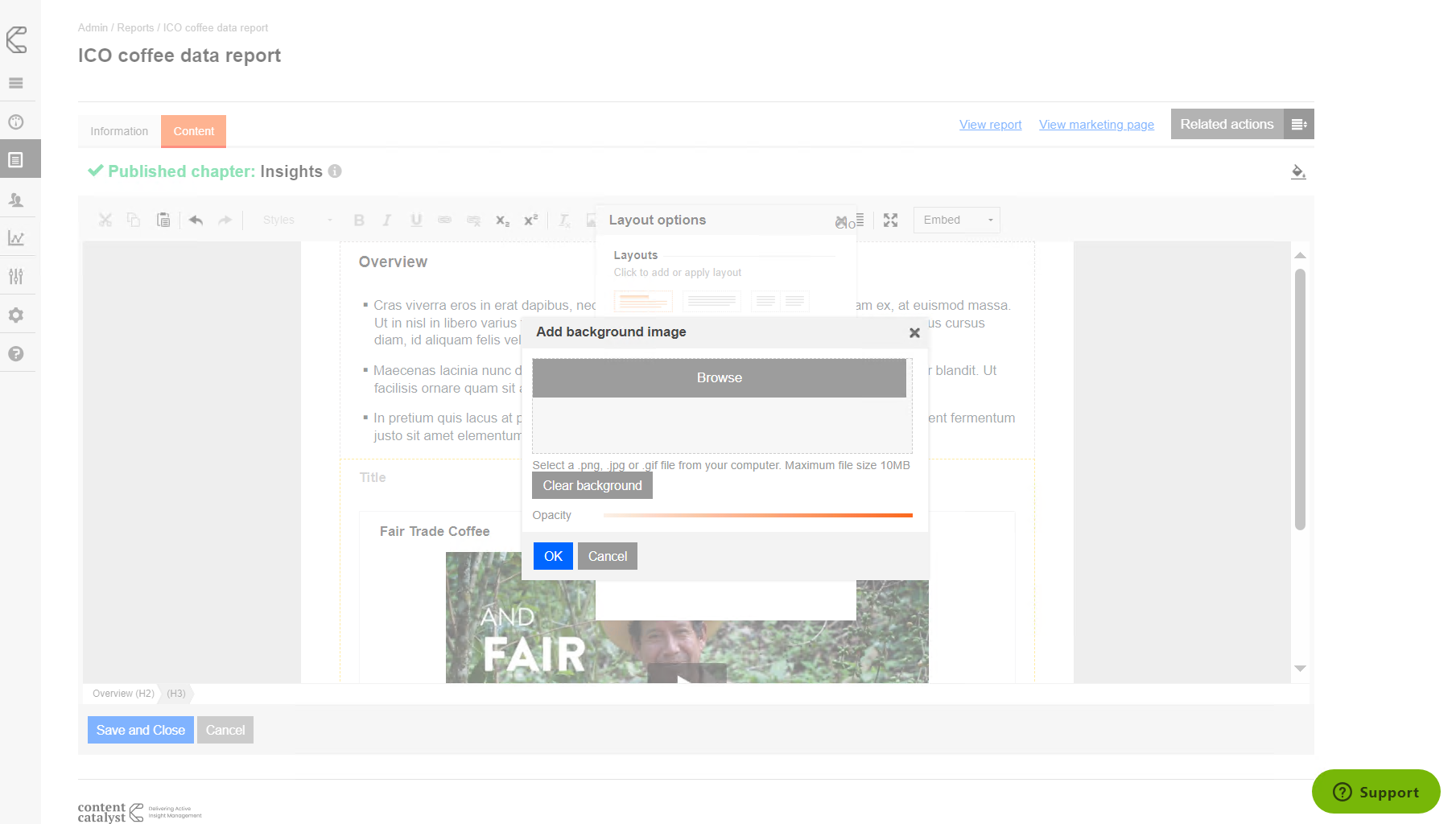This screenshot has height=824, width=1456.
Task: Click the maximize editor toolbar icon
Action: point(890,220)
